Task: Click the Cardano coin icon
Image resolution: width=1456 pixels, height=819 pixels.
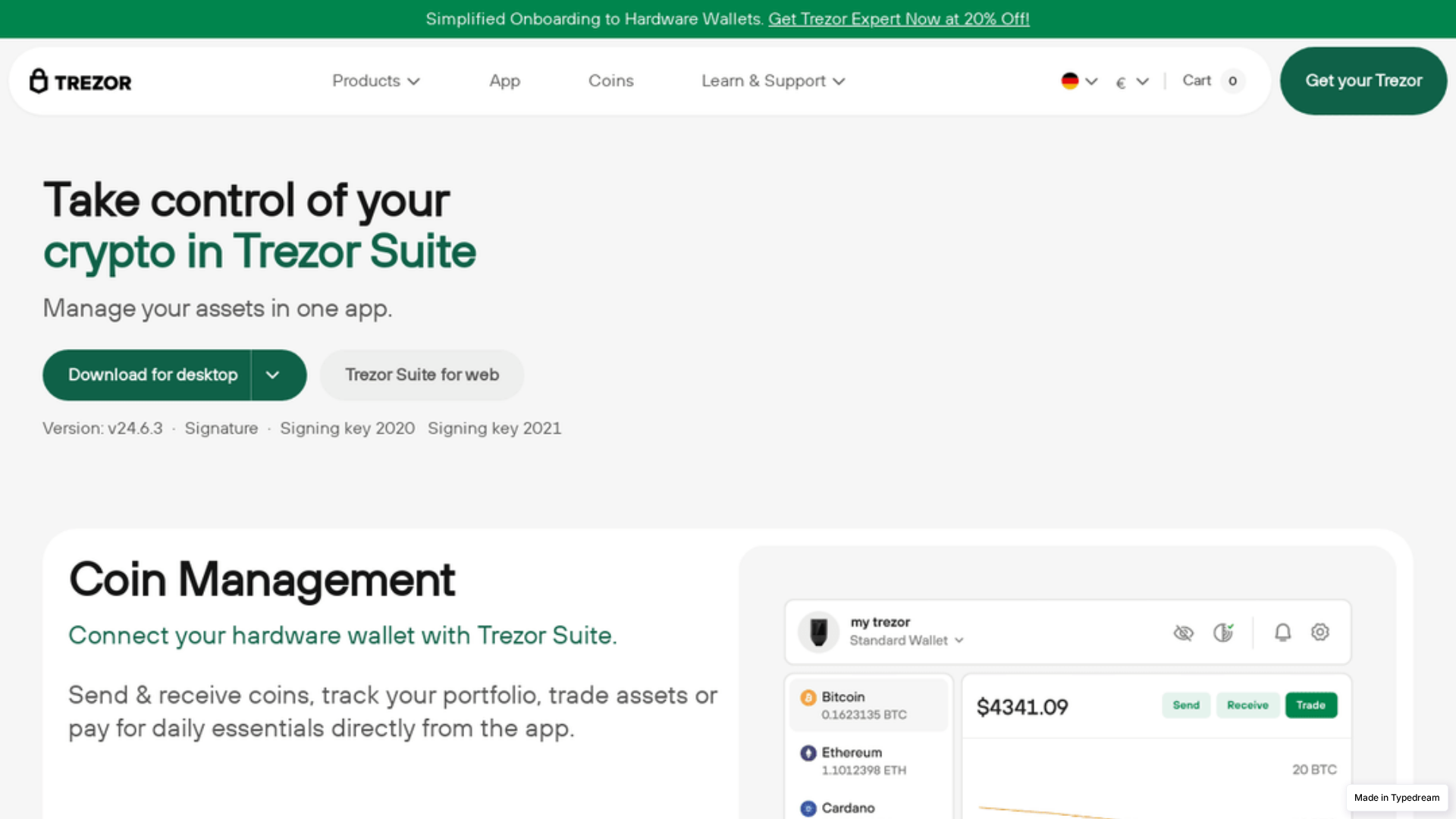Action: pos(808,808)
